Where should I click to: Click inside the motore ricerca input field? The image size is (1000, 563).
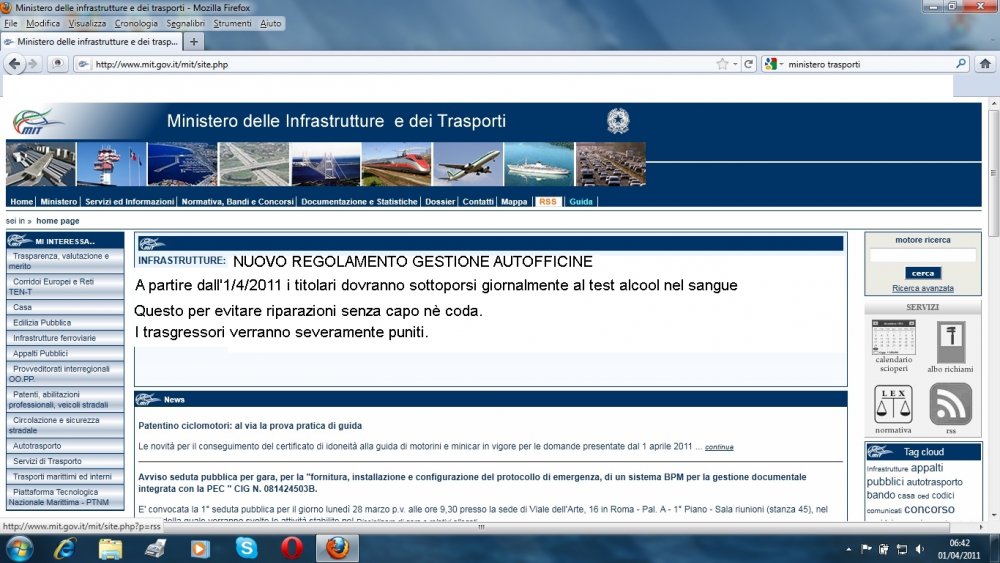[923, 256]
